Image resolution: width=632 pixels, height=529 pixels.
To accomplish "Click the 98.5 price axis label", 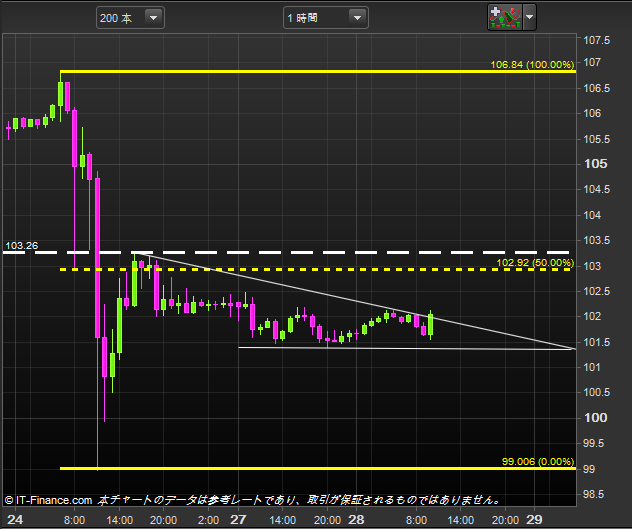I will tap(596, 494).
